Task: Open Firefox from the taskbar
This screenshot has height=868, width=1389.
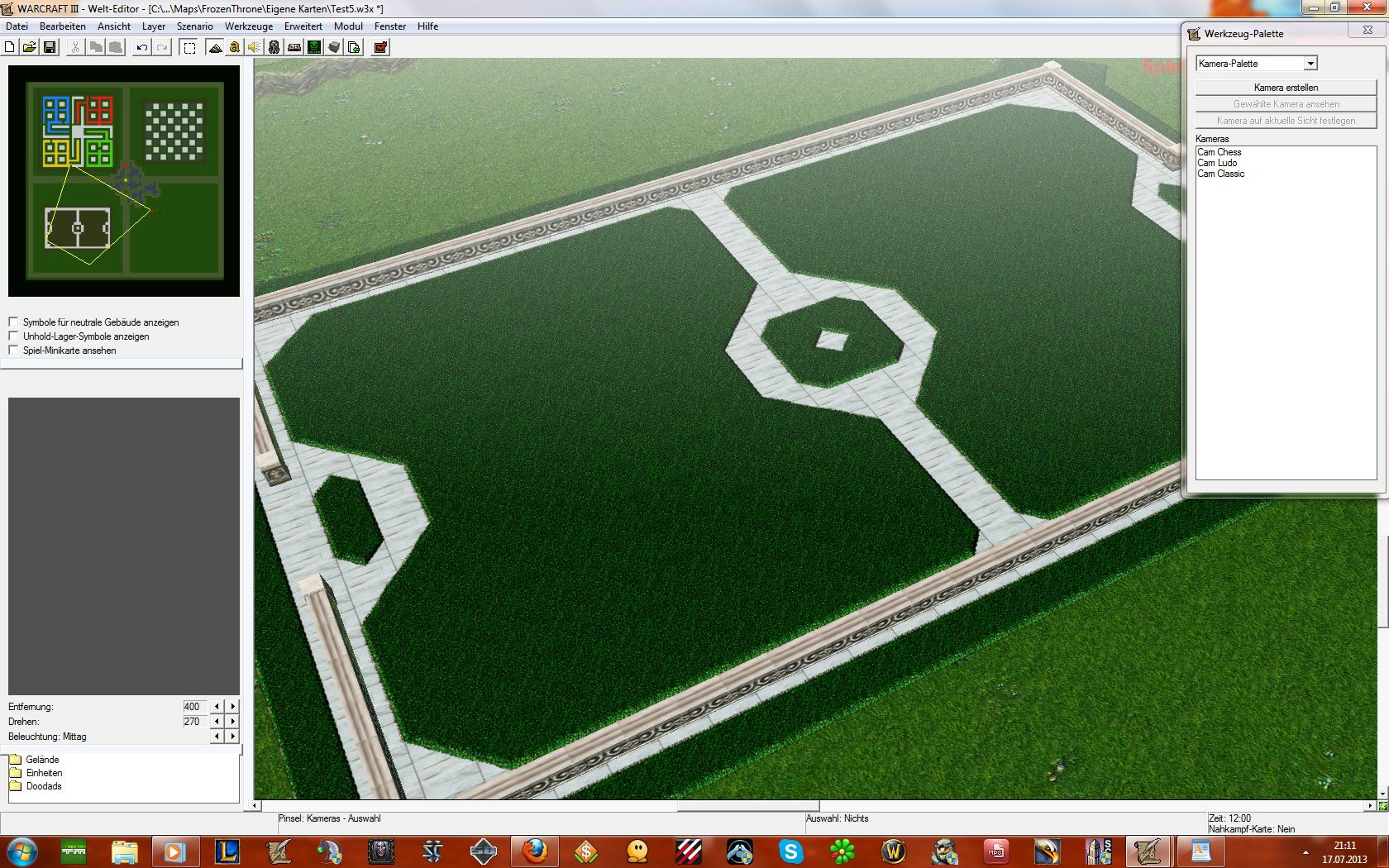Action: click(x=535, y=851)
